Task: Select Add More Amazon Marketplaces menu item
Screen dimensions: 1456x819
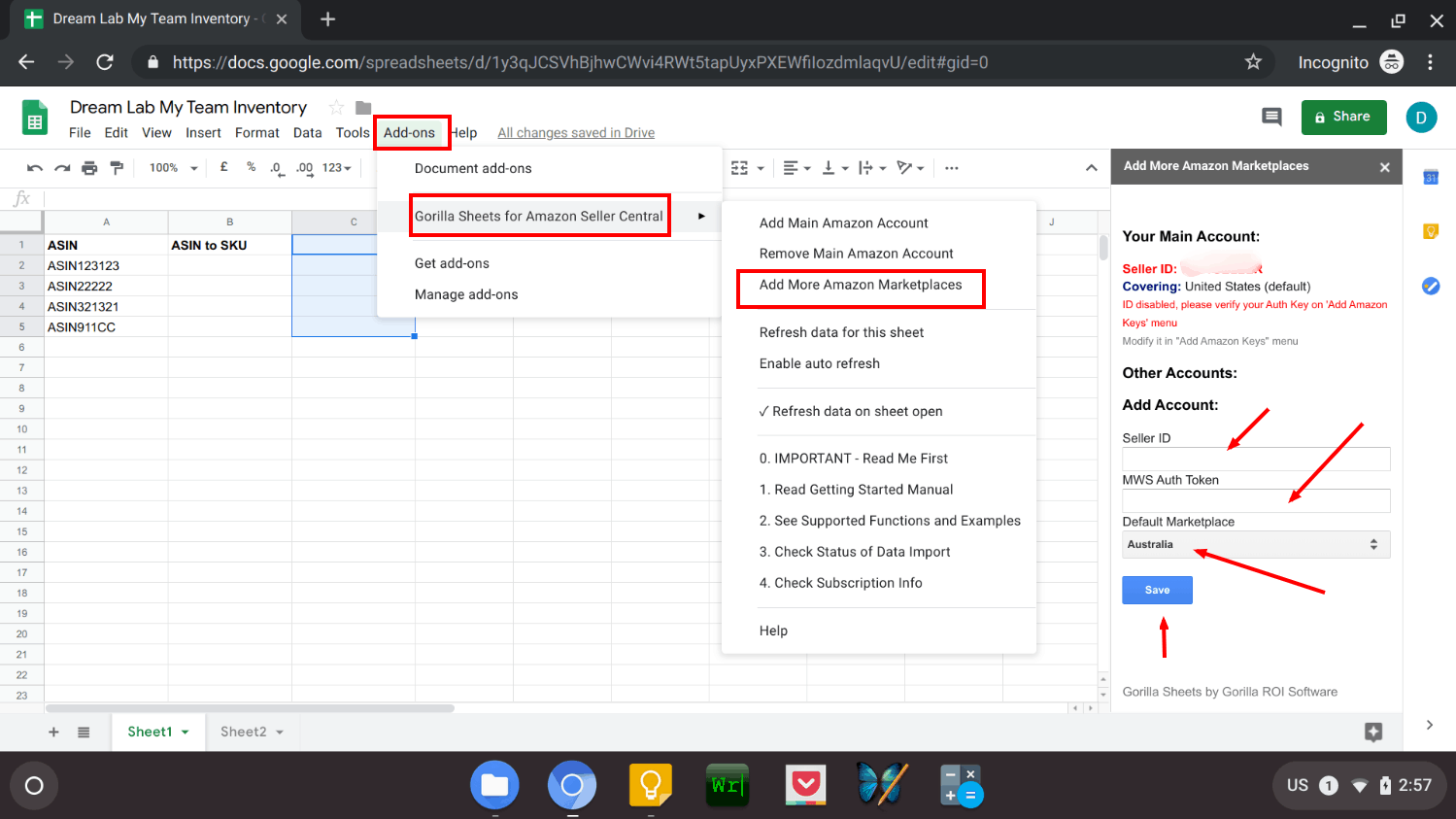Action: click(x=860, y=285)
